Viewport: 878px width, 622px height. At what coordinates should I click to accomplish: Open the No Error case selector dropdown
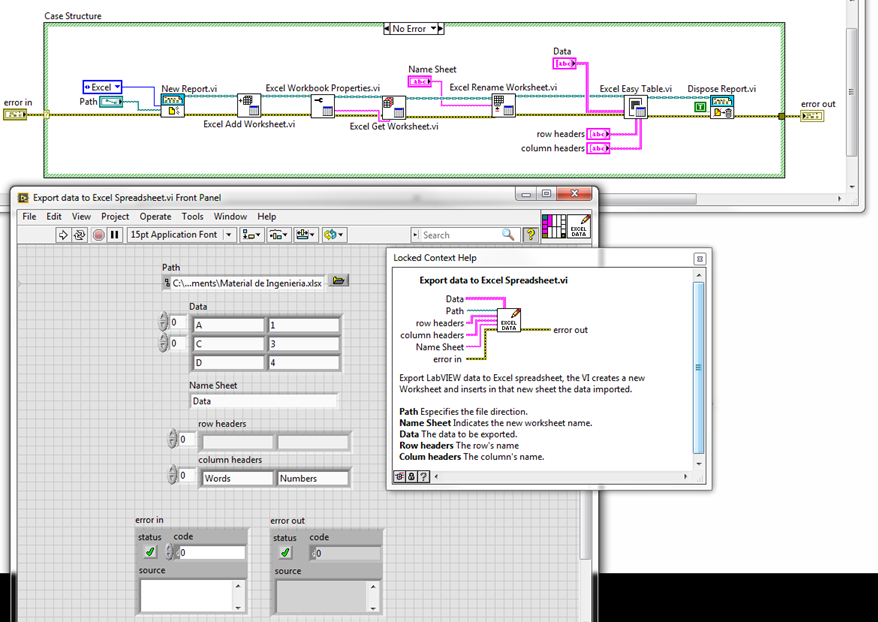coord(414,29)
